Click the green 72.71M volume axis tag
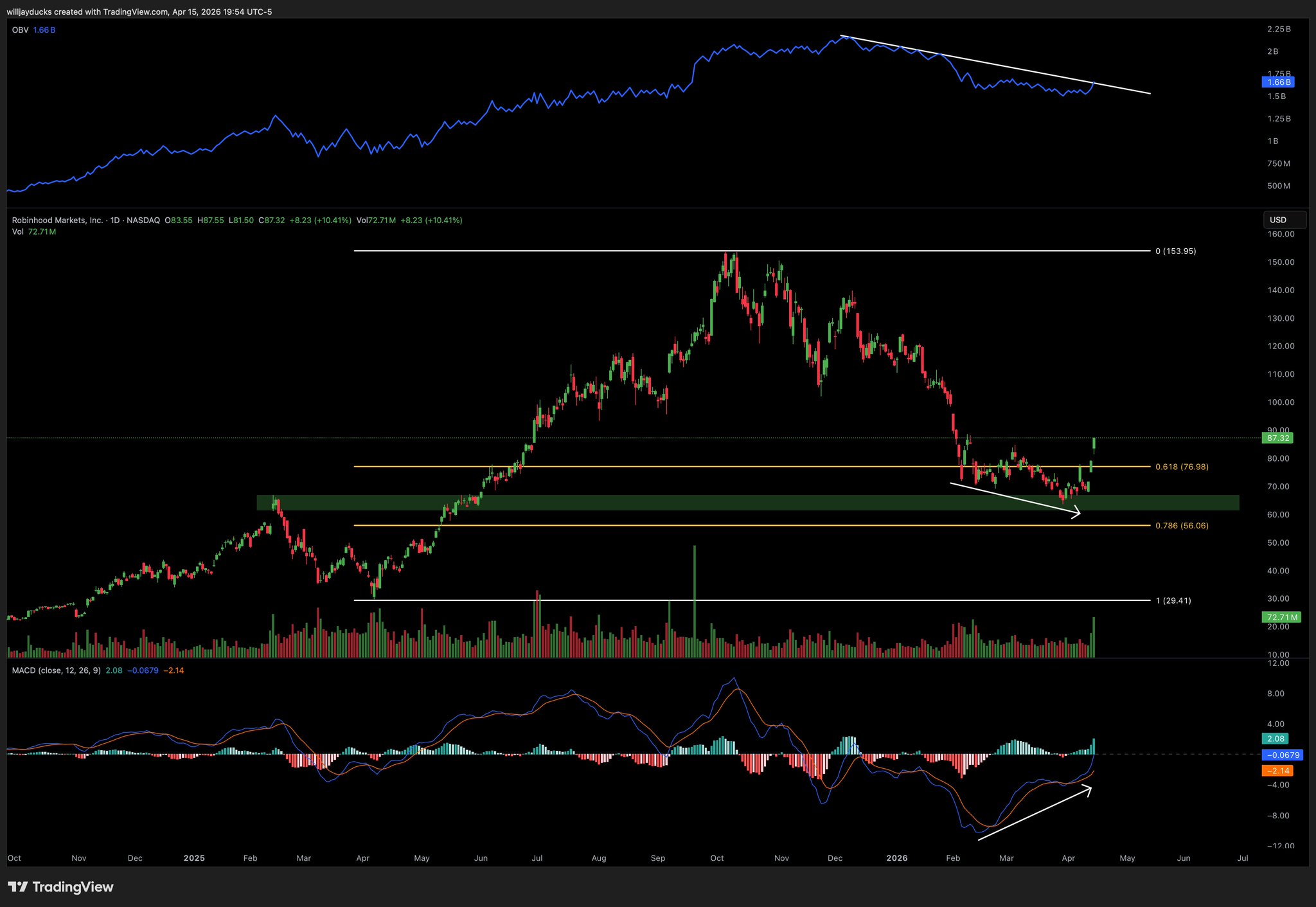 pos(1281,617)
